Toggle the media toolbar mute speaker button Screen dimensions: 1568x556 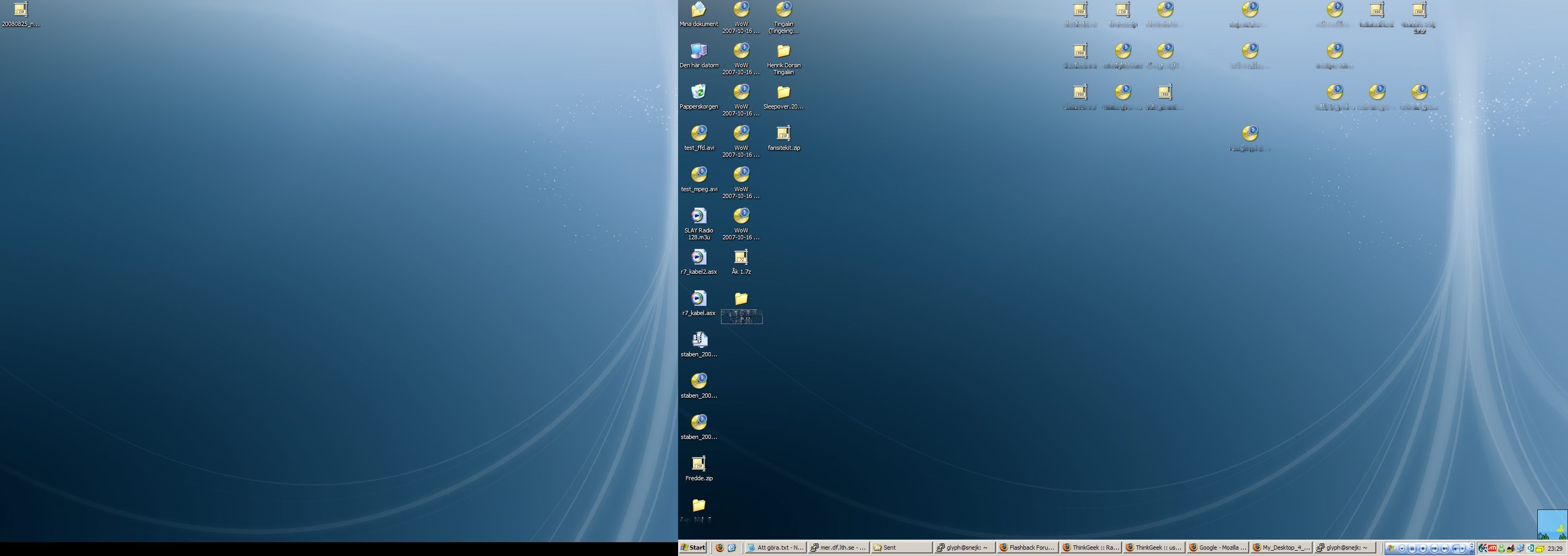(x=1455, y=549)
